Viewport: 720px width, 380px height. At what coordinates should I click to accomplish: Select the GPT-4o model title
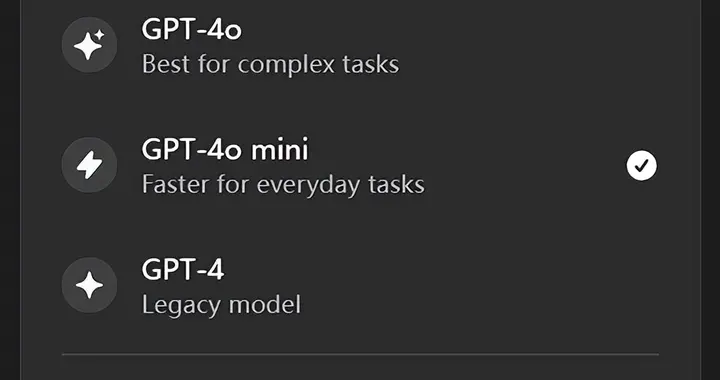coord(191,30)
